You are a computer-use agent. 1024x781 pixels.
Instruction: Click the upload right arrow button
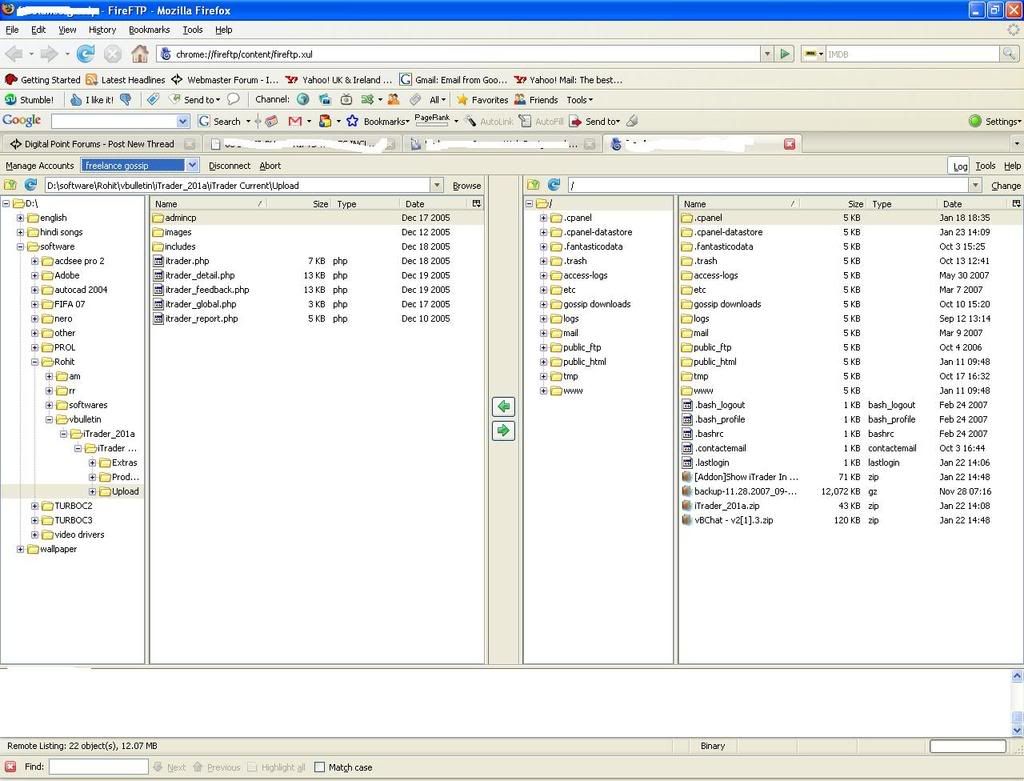503,431
